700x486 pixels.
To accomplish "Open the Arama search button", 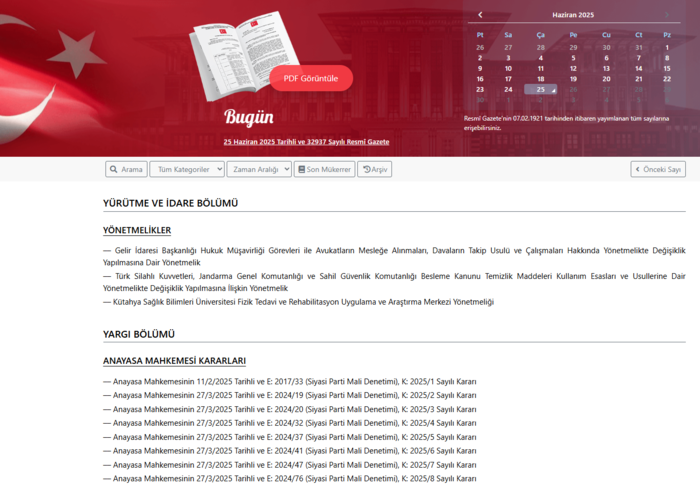I will 126,169.
